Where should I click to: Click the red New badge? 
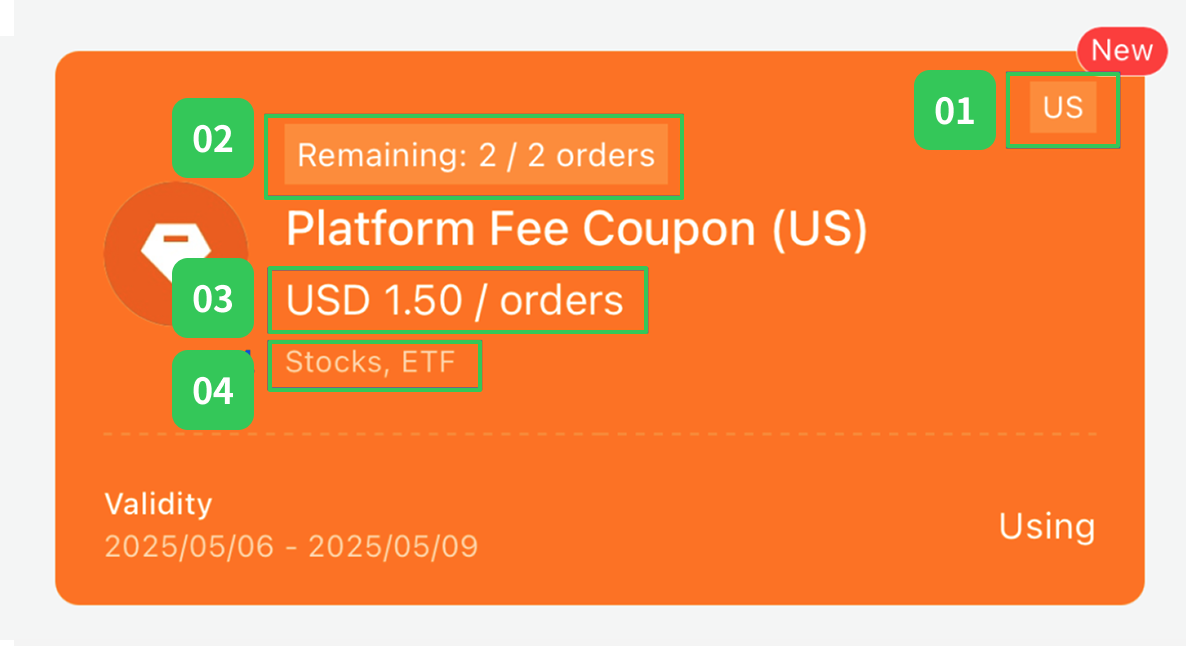tap(1122, 51)
